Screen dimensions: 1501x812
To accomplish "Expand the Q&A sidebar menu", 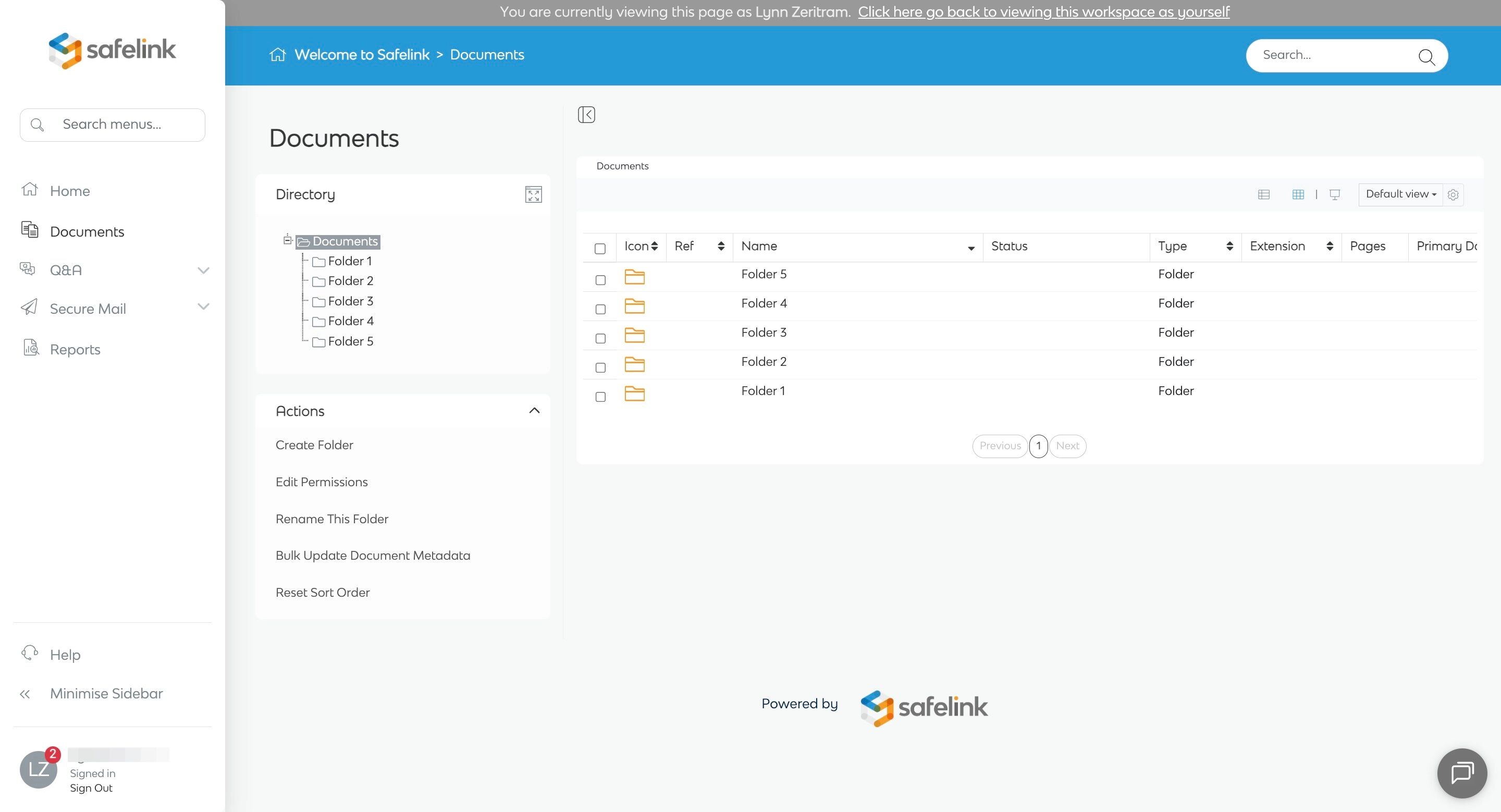I will point(203,270).
